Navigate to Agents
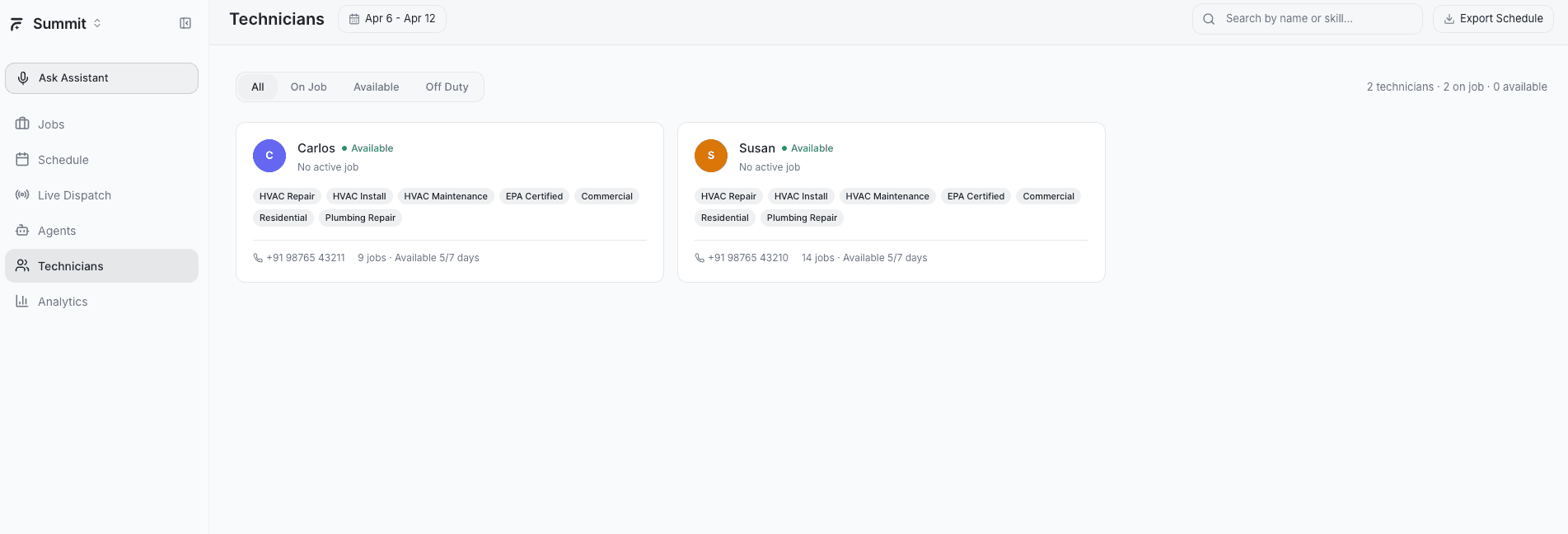This screenshot has width=1568, height=534. tap(101, 231)
